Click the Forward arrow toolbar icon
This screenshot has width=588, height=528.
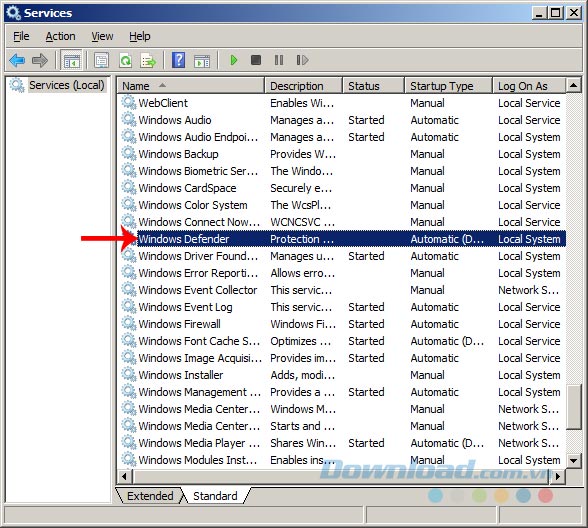(40, 60)
